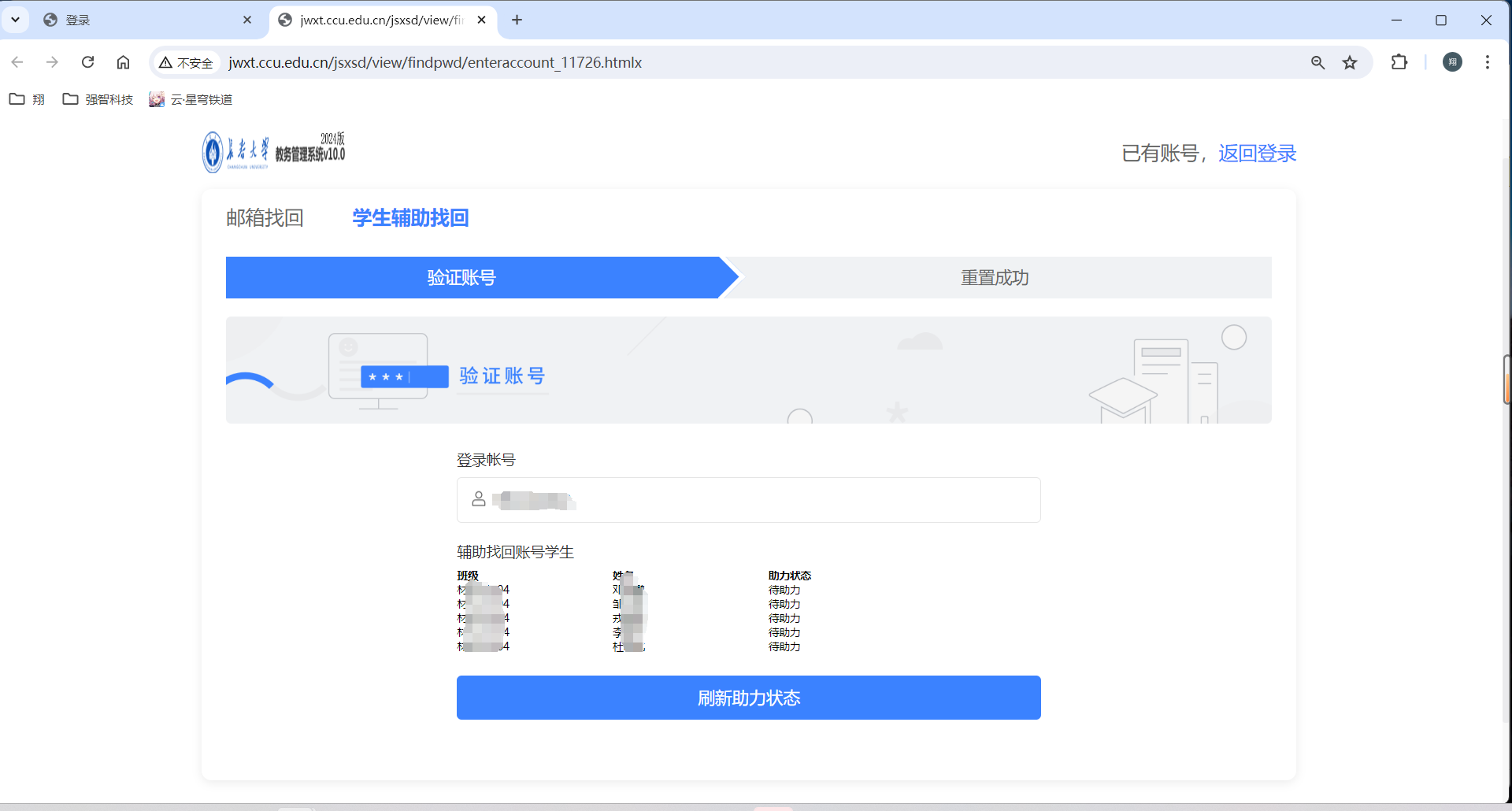Click the 不安全 site security warning

(x=187, y=63)
